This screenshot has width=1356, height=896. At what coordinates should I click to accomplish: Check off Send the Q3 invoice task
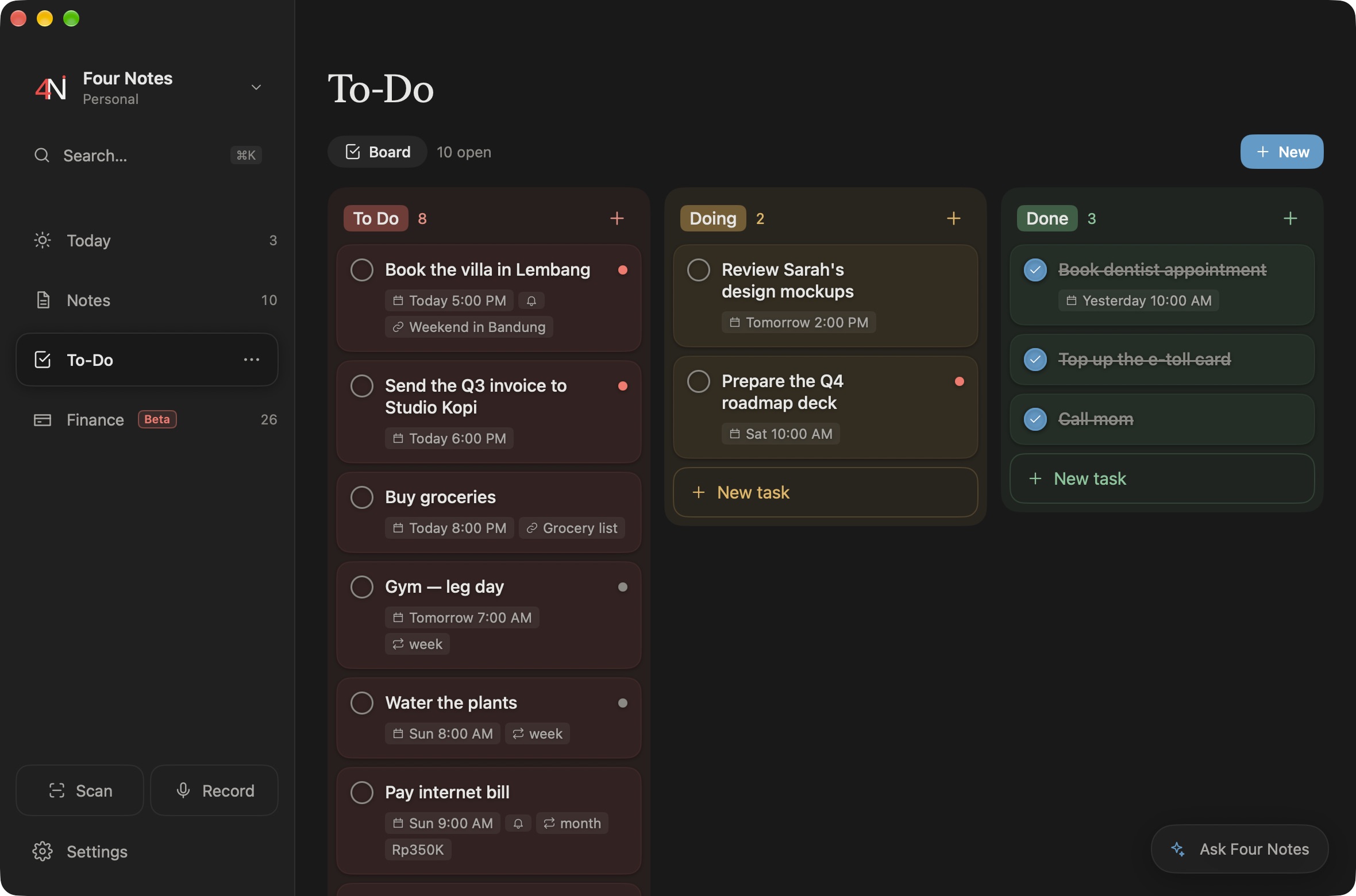[x=362, y=386]
